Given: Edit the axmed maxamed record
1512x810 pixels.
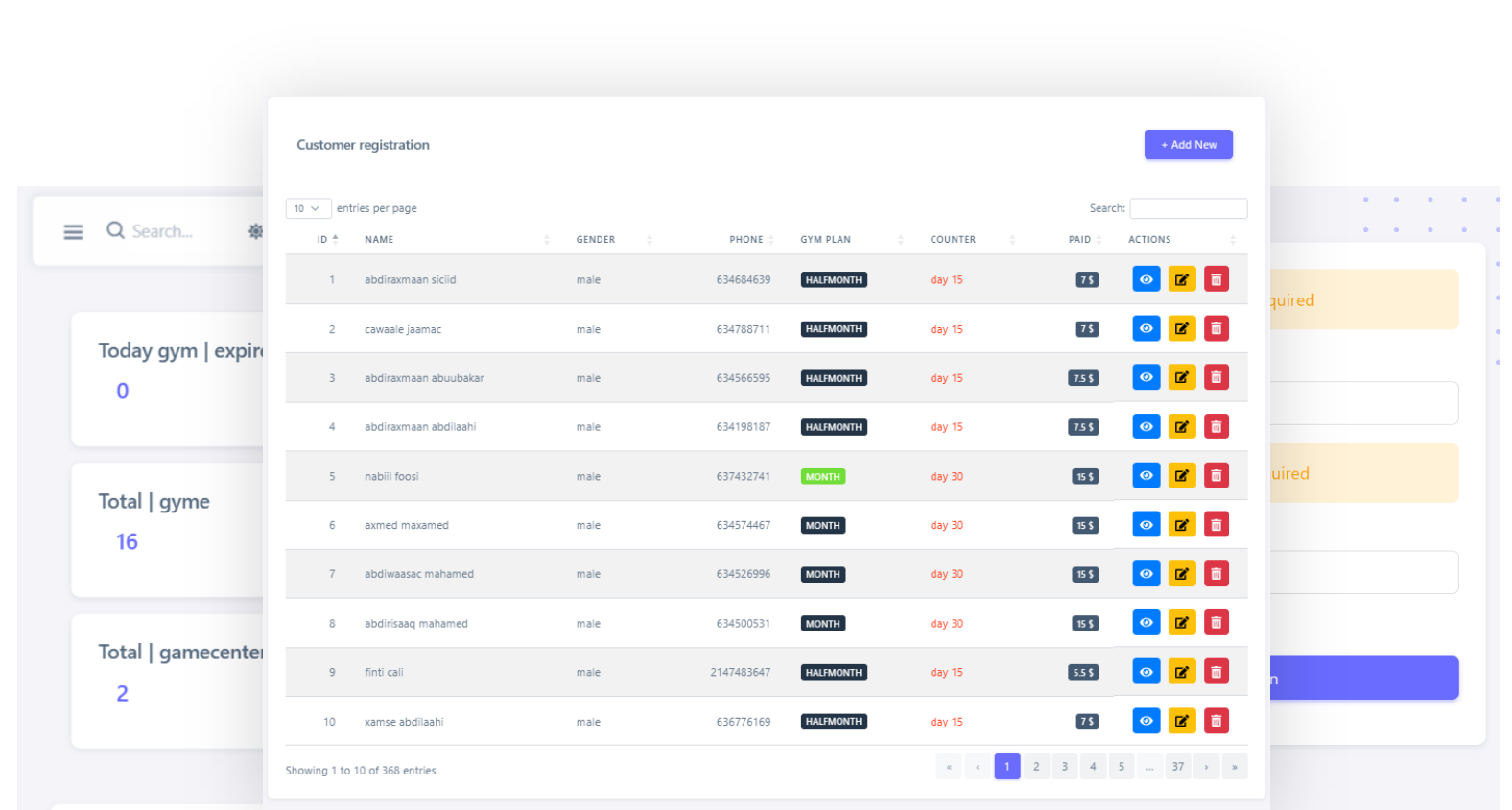Looking at the screenshot, I should pyautogui.click(x=1182, y=524).
